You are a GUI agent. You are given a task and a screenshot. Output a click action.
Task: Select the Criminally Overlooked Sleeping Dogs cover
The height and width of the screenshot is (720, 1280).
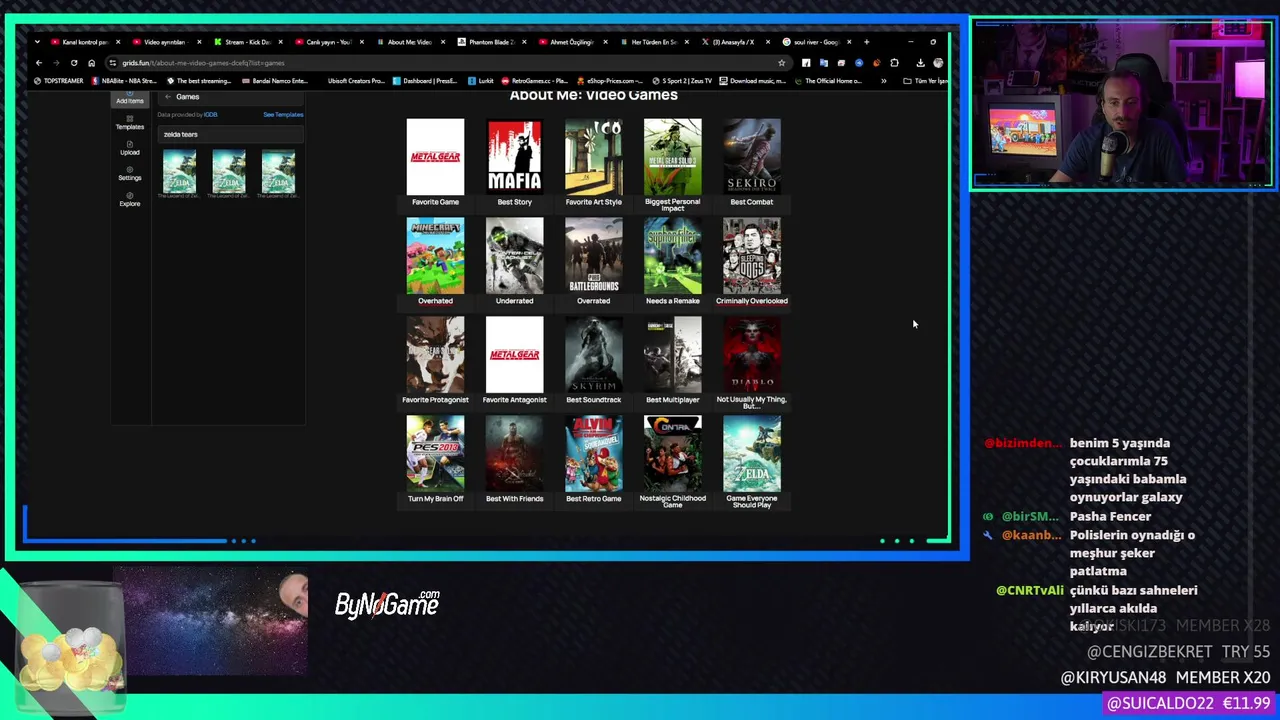tap(752, 256)
